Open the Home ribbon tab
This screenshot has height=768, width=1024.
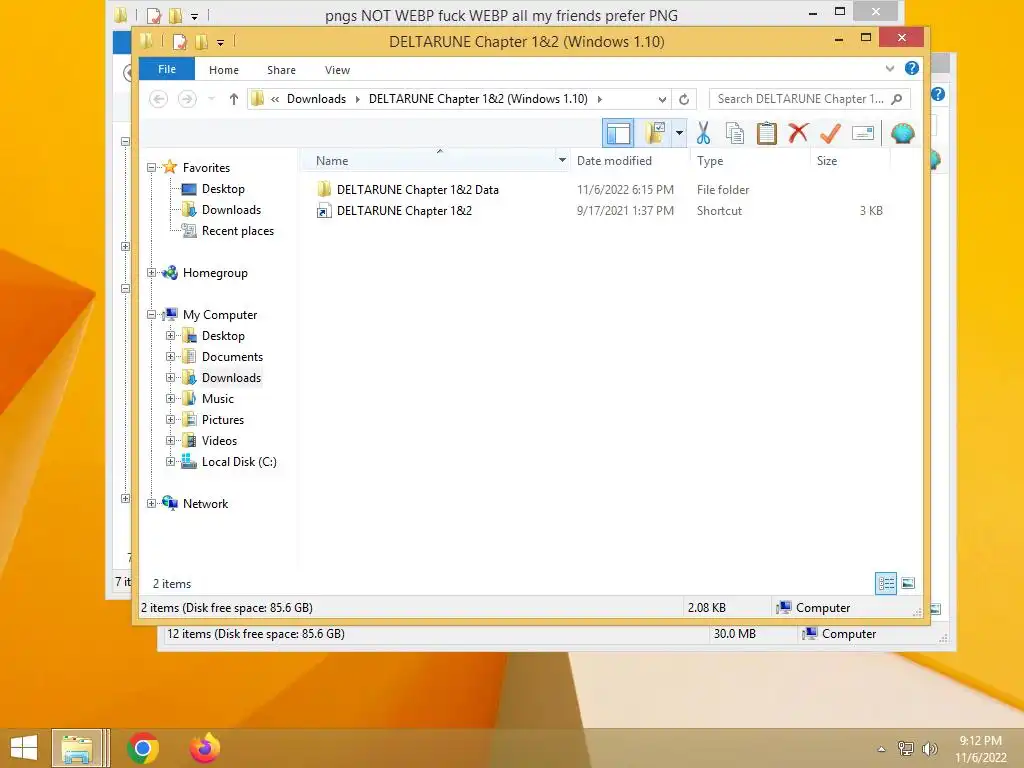point(223,70)
